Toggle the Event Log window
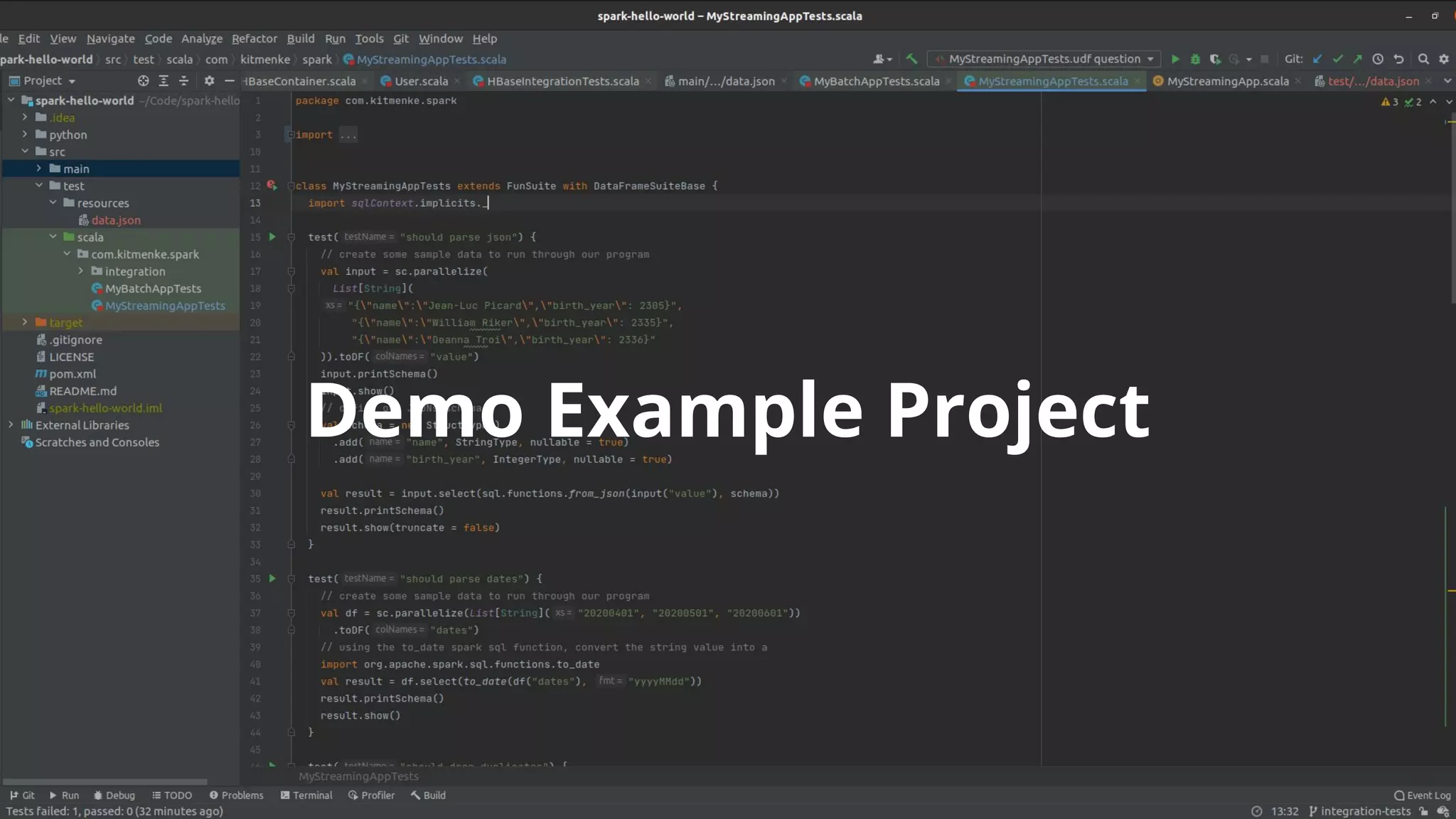The width and height of the screenshot is (1456, 819). coord(1422,796)
